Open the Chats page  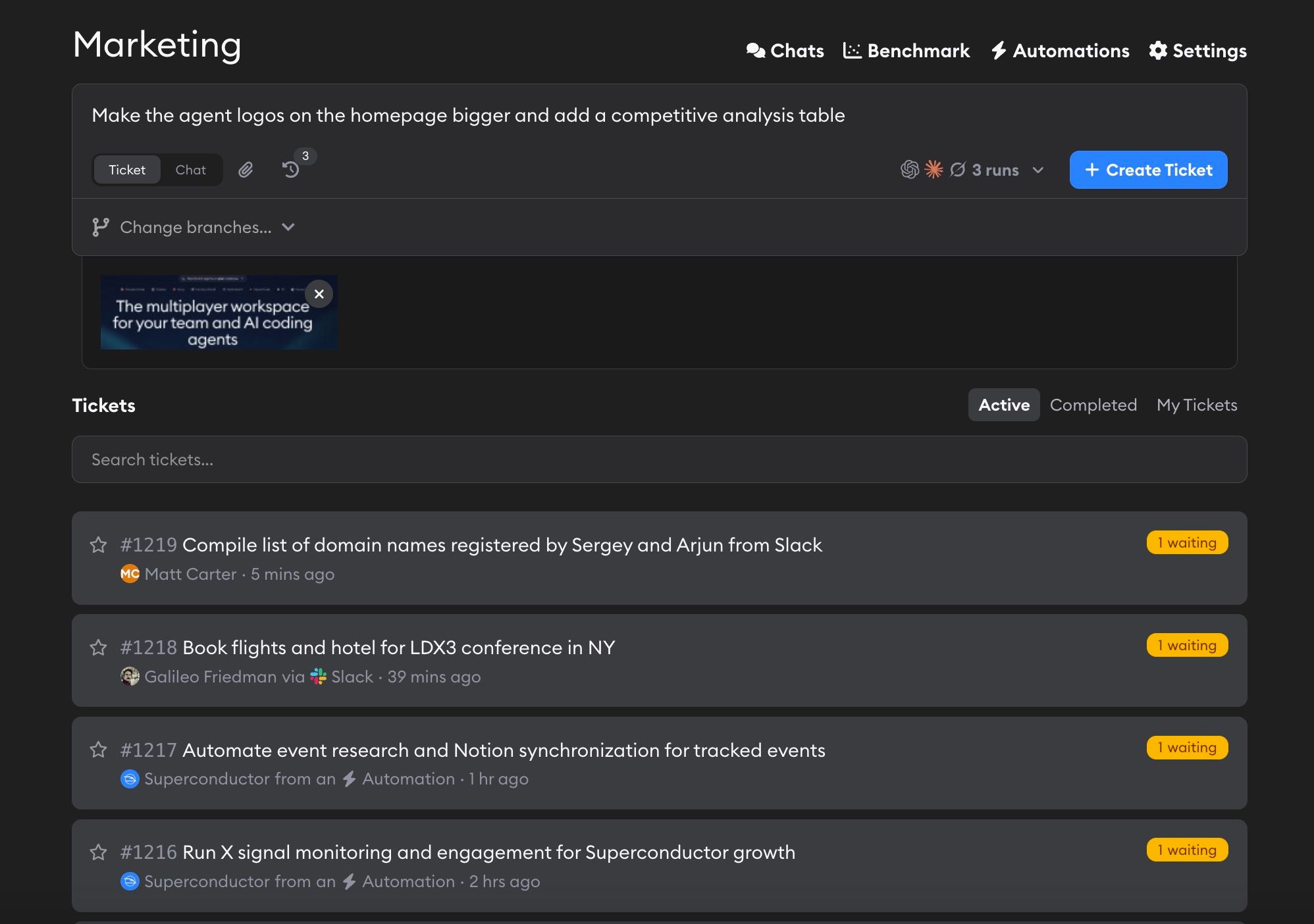(x=785, y=51)
